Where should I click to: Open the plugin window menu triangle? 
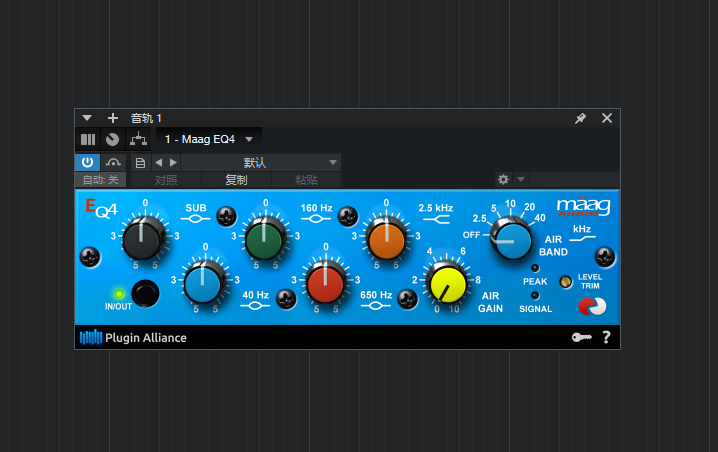point(87,118)
